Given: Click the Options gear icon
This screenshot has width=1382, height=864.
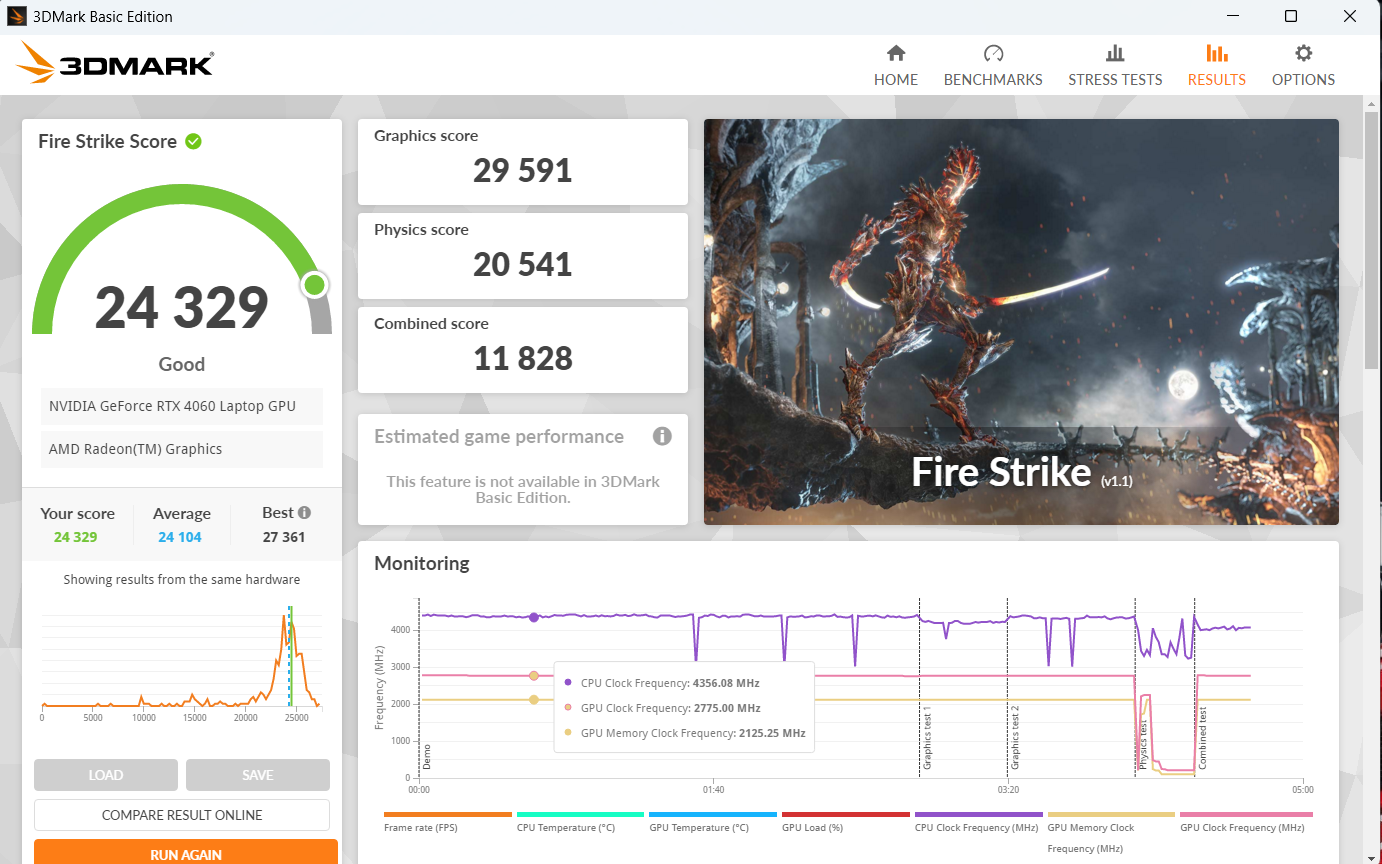Looking at the screenshot, I should pos(1303,53).
